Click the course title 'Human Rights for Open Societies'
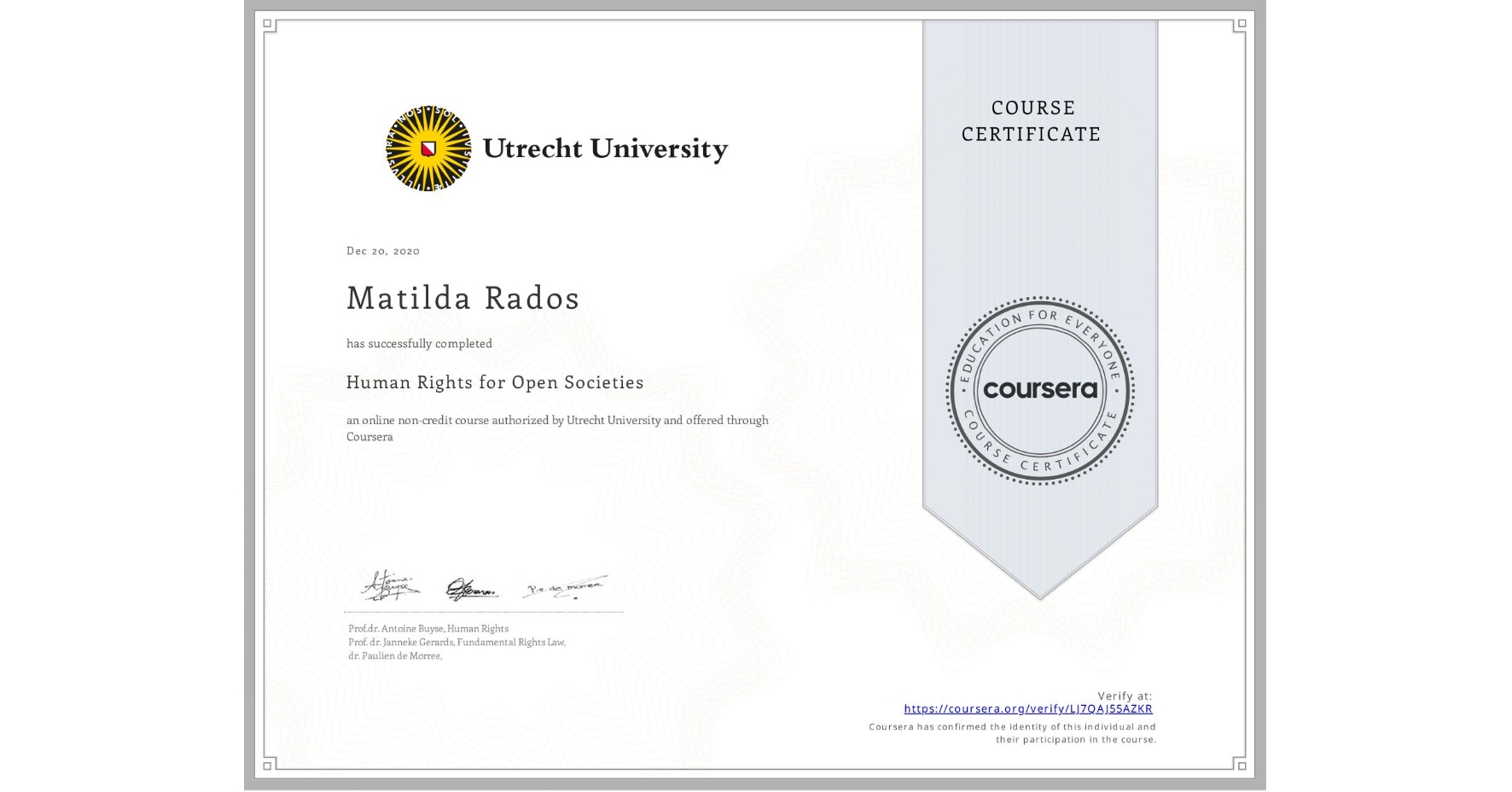 coord(495,382)
